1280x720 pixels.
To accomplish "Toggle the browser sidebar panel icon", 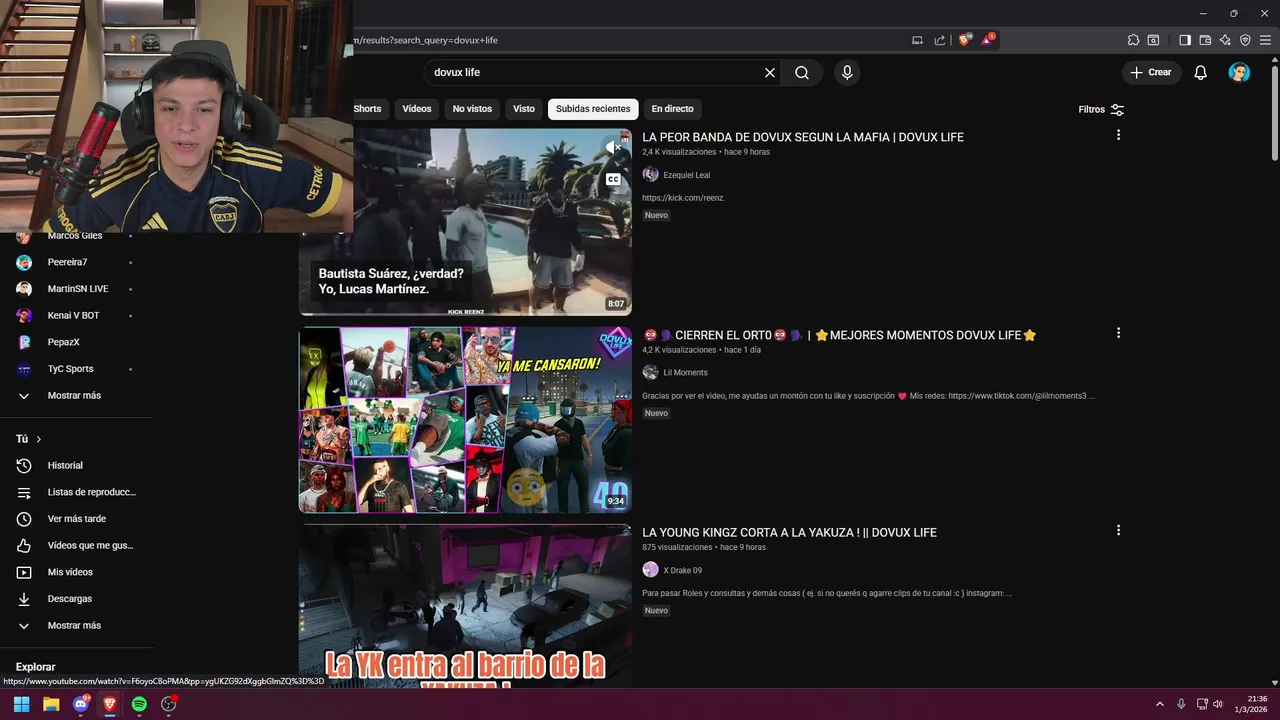I will (x=1185, y=40).
